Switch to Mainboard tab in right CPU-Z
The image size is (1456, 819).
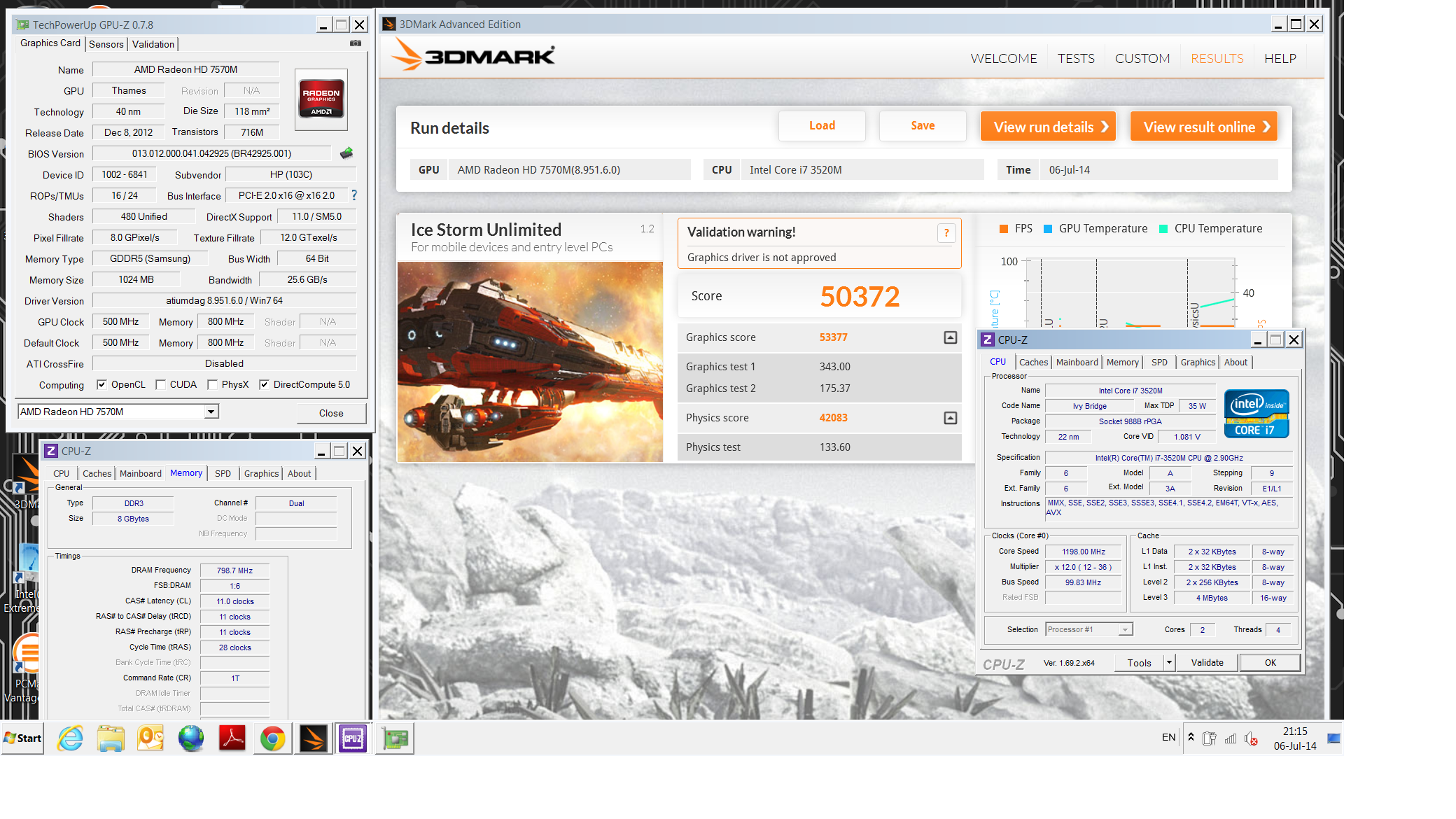click(x=1077, y=362)
